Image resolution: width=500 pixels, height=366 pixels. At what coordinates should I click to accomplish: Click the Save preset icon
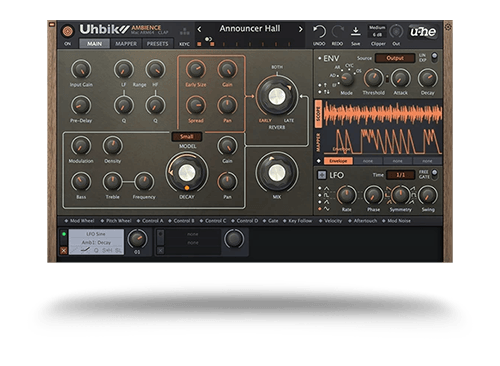pos(355,32)
